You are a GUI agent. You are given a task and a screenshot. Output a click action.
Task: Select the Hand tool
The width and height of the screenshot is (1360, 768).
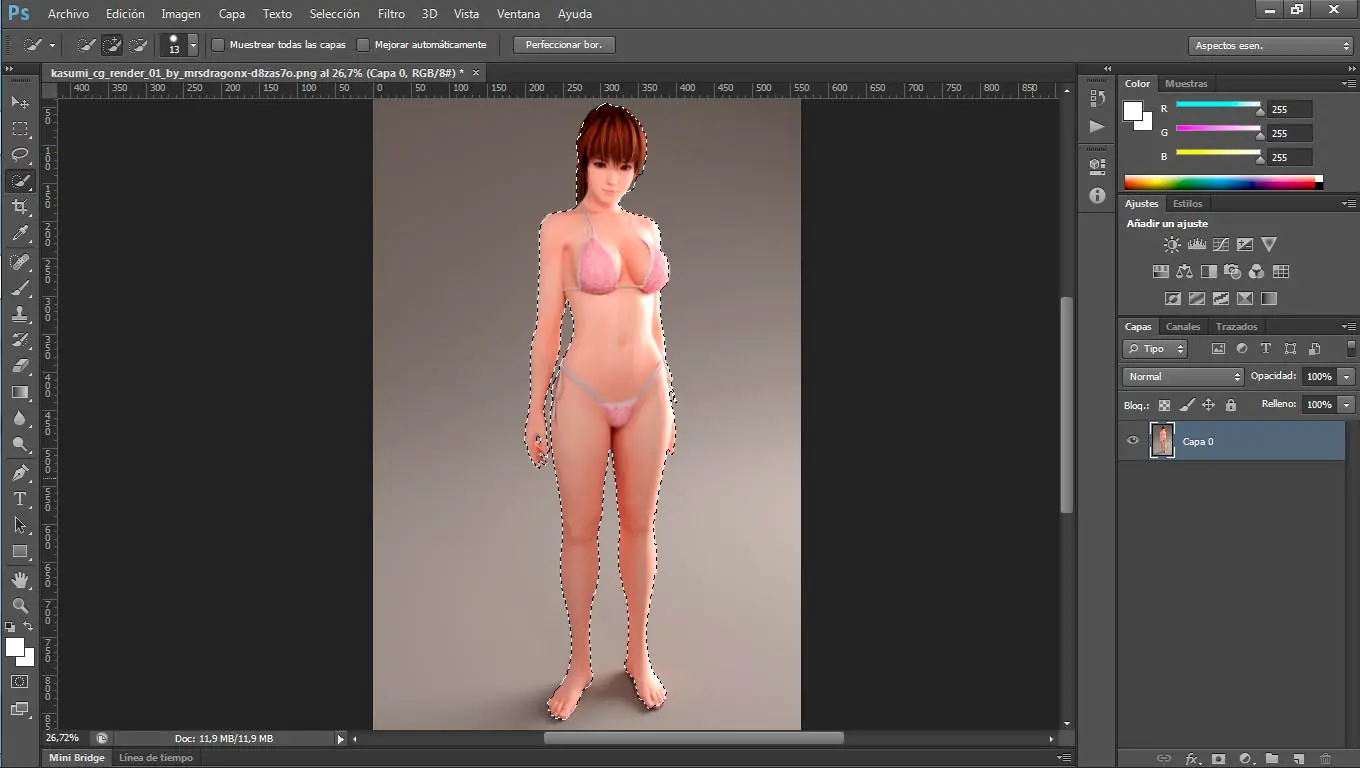[20, 580]
